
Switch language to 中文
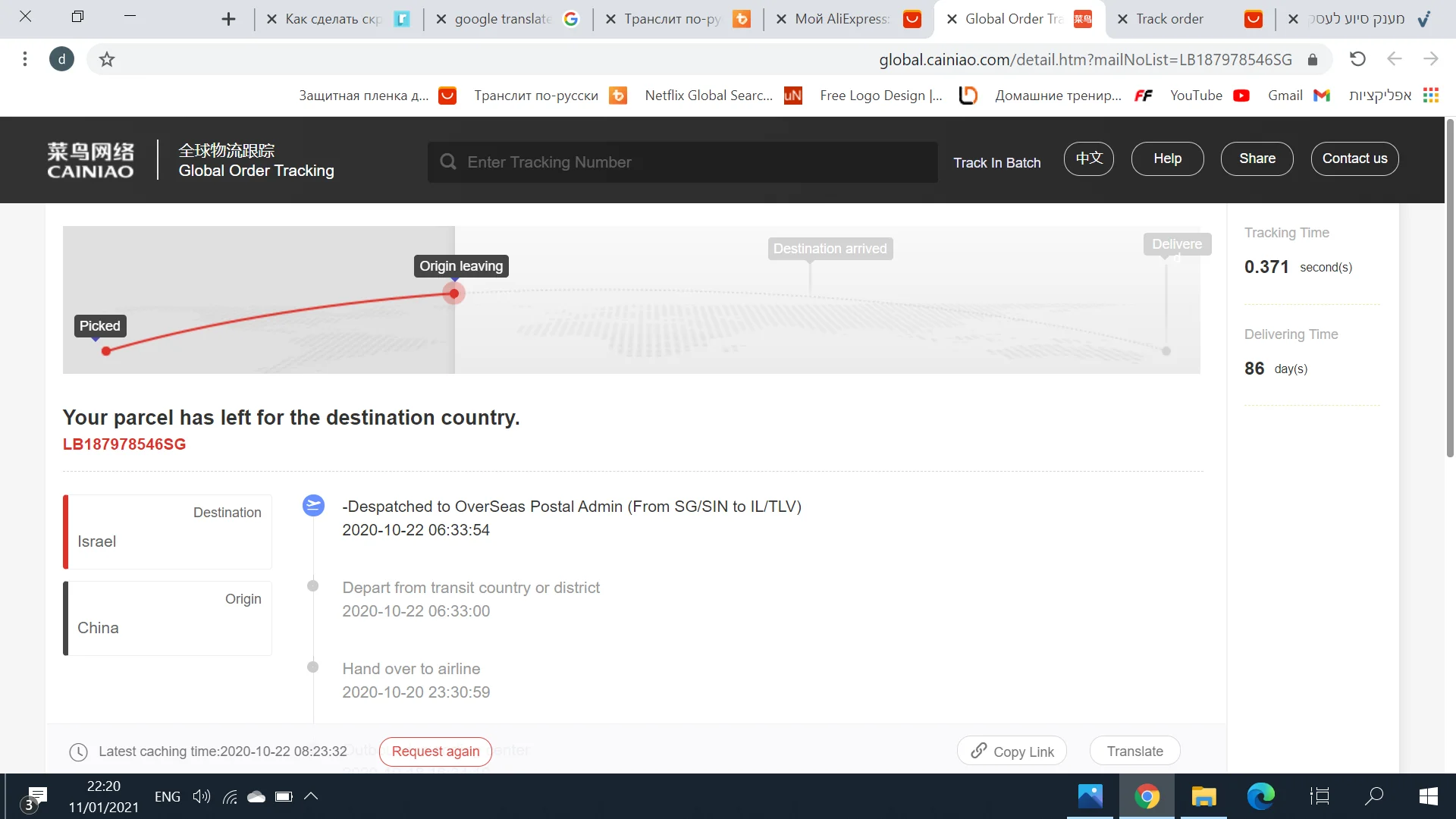coord(1088,158)
